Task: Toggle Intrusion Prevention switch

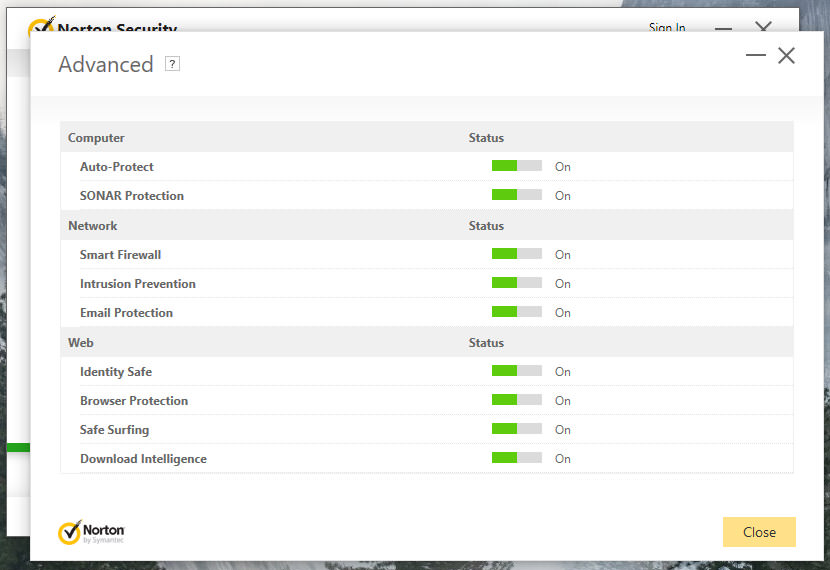Action: 517,283
